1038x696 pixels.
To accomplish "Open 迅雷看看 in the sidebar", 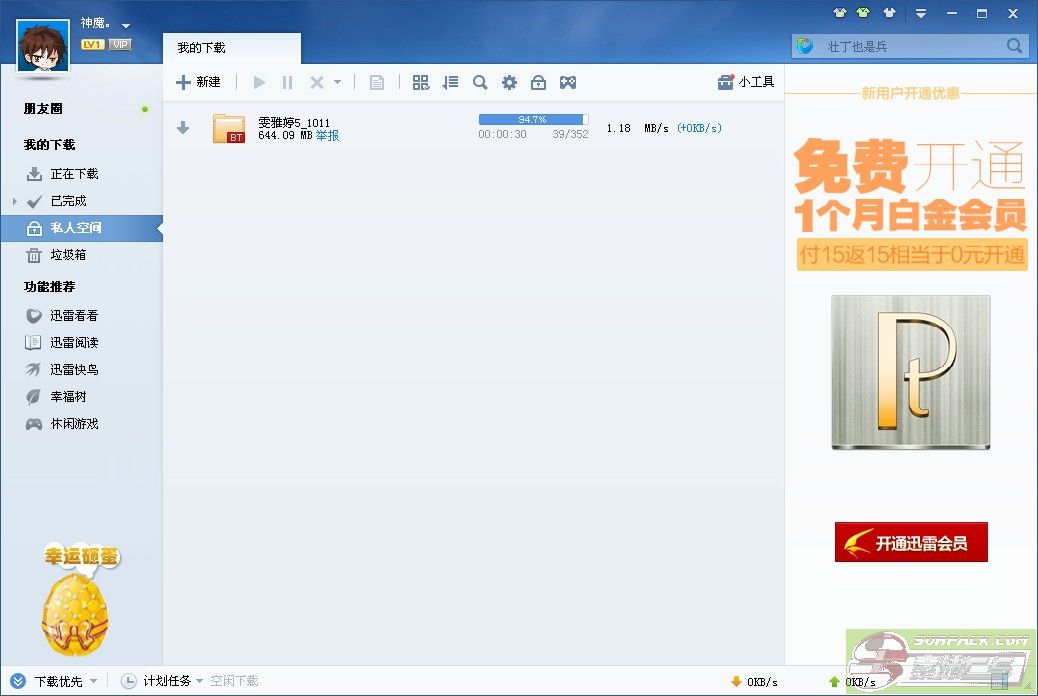I will coord(74,316).
